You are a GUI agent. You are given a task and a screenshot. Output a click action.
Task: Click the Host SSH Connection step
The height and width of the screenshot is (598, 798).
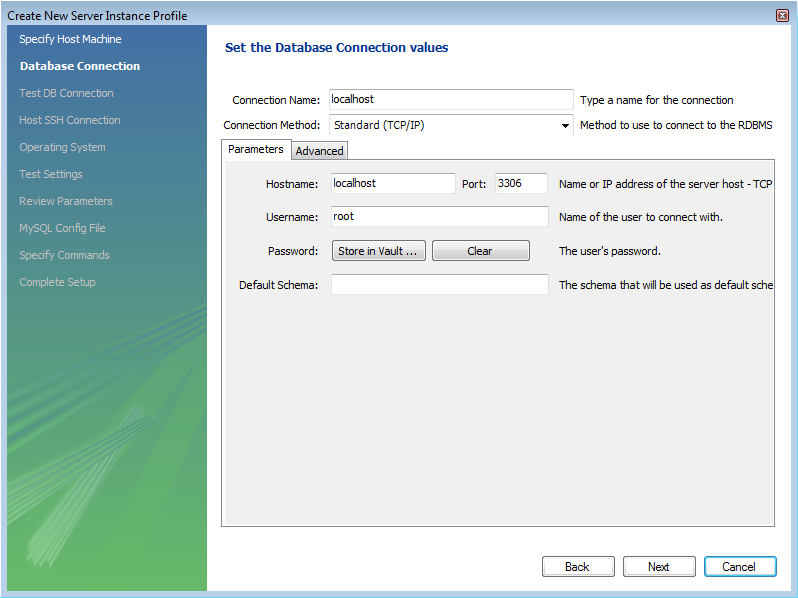[x=70, y=120]
